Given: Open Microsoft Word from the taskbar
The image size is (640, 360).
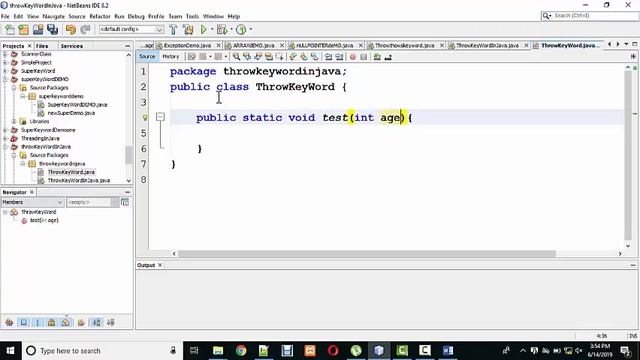Looking at the screenshot, I should (x=448, y=350).
